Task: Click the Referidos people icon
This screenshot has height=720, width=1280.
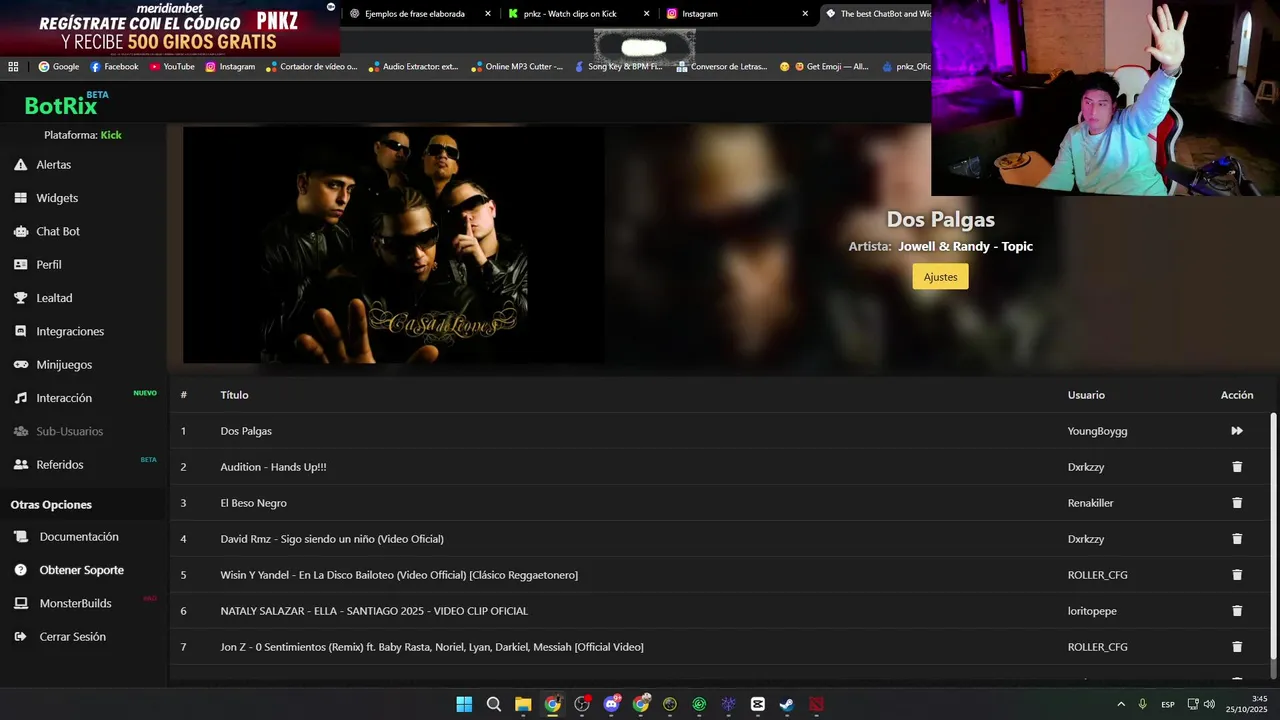Action: click(x=20, y=465)
